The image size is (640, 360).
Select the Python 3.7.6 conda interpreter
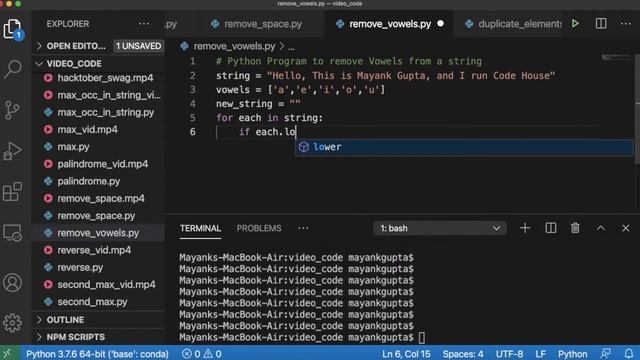(x=97, y=353)
